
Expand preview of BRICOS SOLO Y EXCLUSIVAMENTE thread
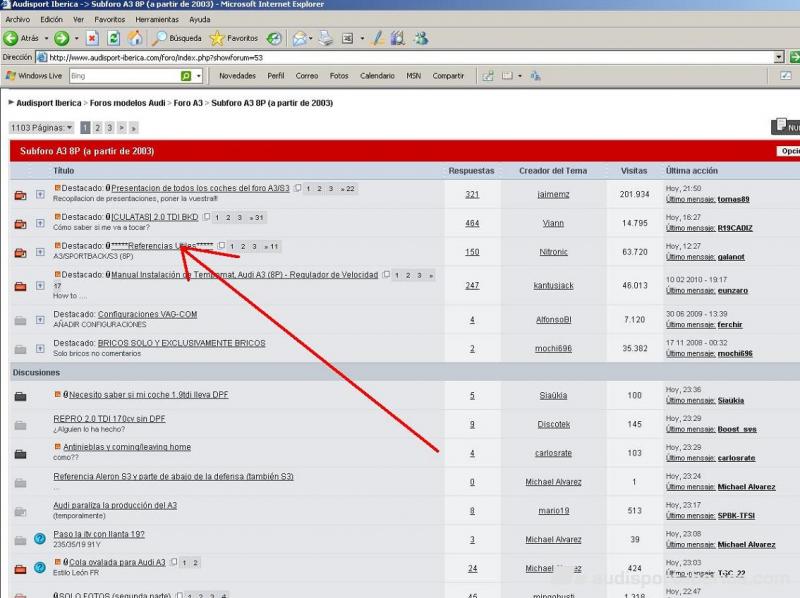[40, 348]
